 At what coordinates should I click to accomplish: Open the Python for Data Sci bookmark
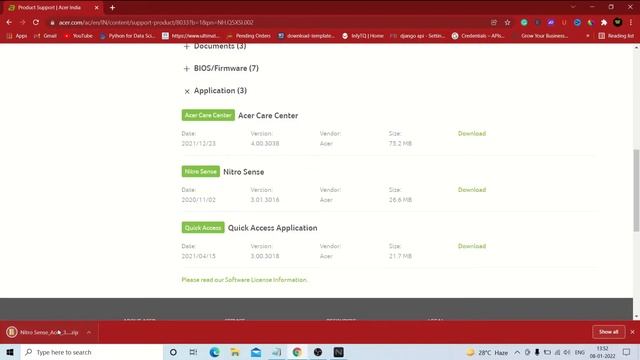click(x=127, y=36)
